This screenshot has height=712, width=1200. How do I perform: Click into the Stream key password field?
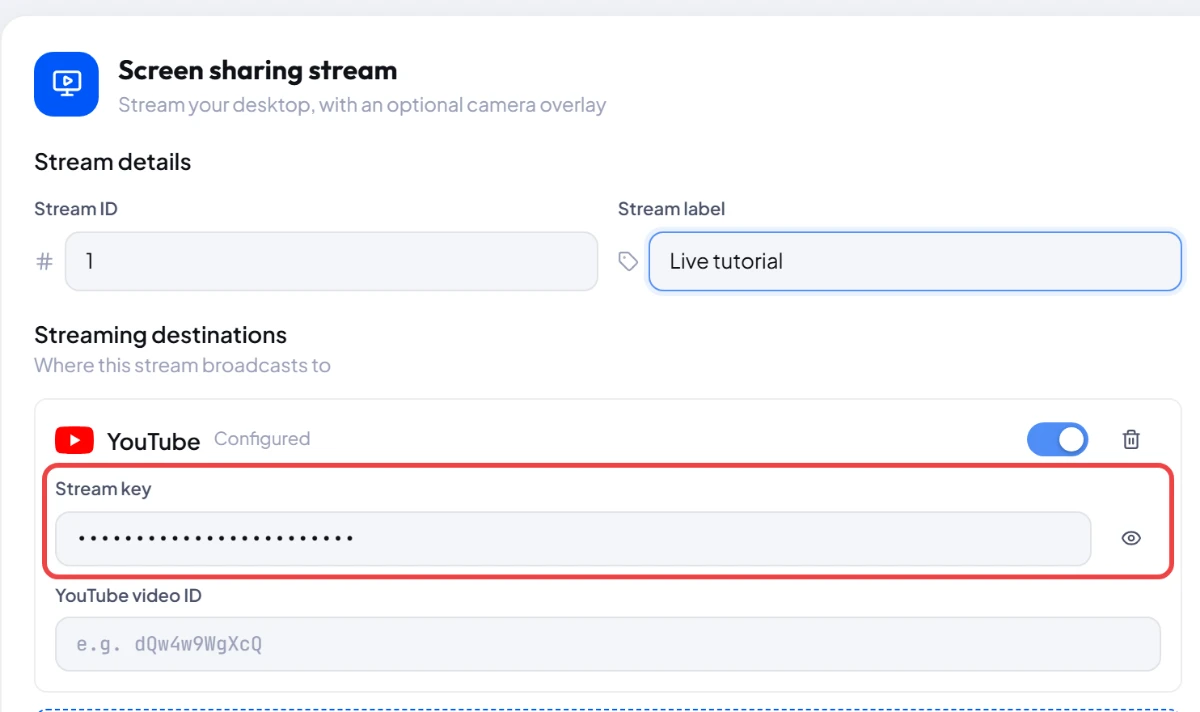pyautogui.click(x=573, y=539)
